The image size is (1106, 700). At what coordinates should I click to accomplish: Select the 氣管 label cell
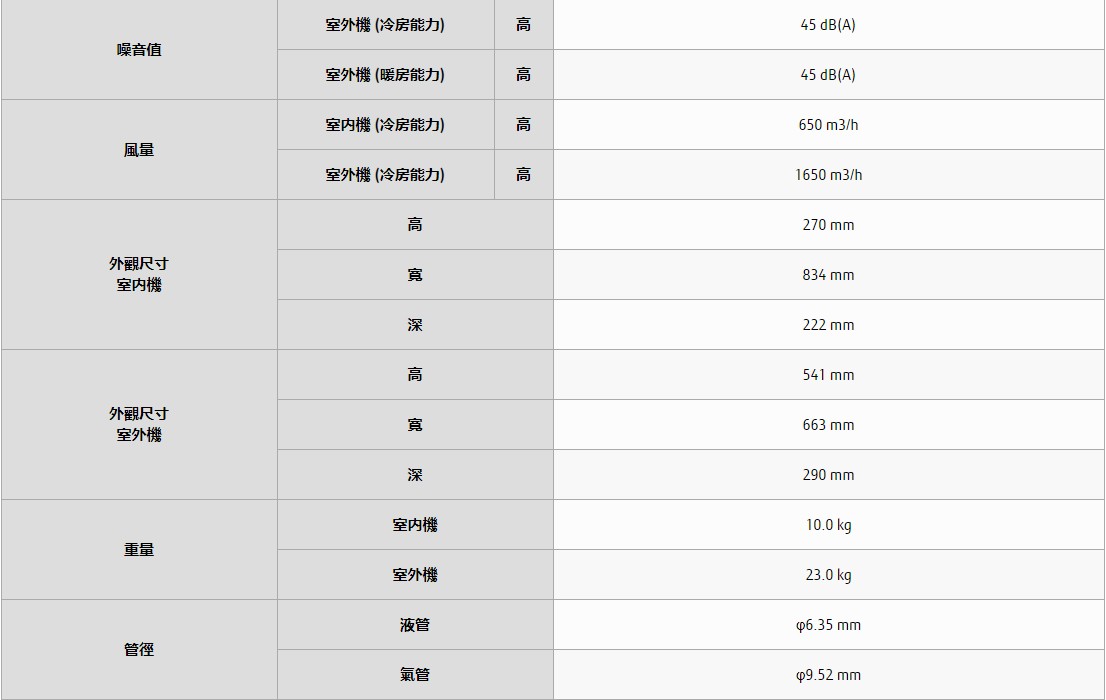(x=415, y=675)
